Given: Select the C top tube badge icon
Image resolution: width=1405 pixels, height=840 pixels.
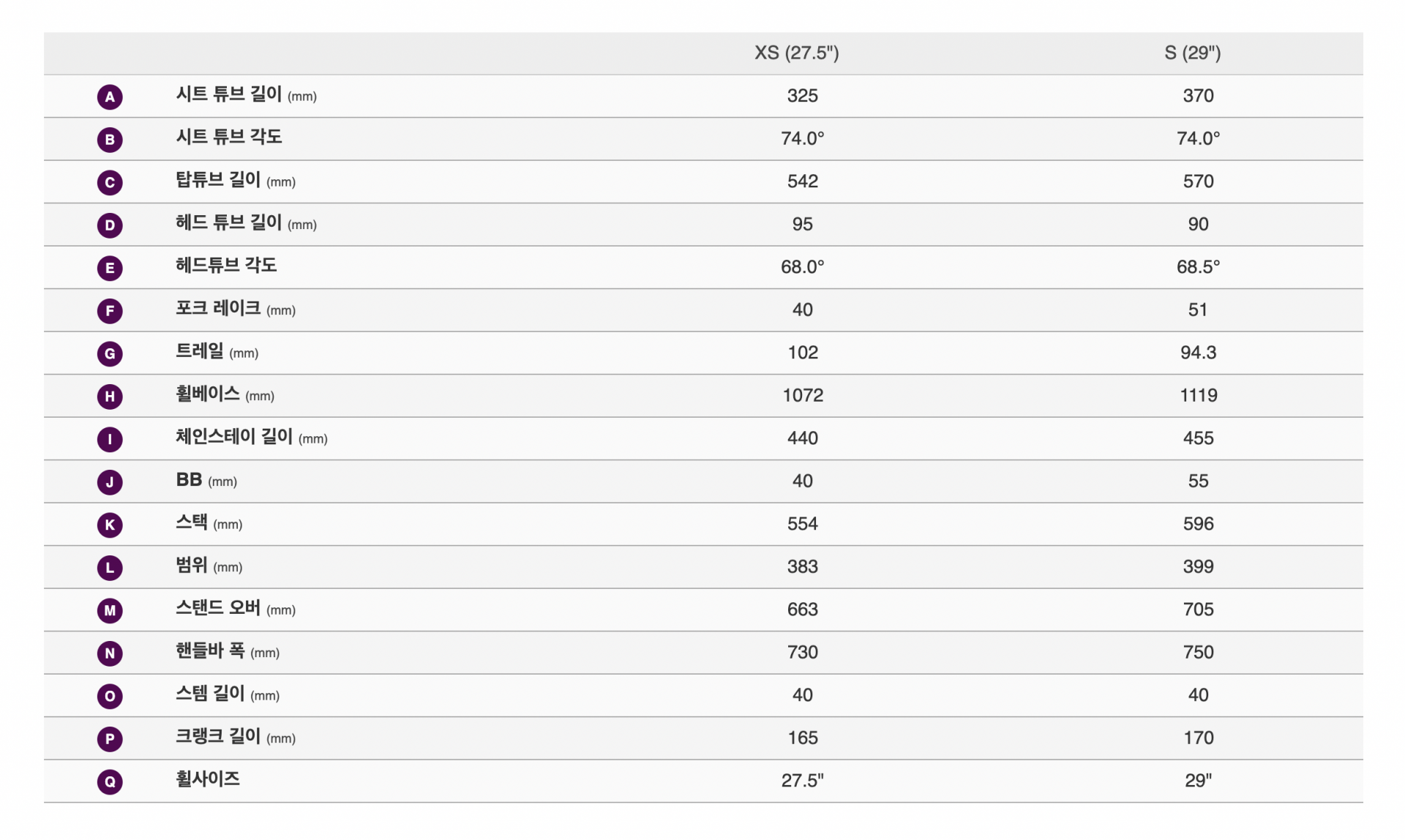Looking at the screenshot, I should [110, 182].
